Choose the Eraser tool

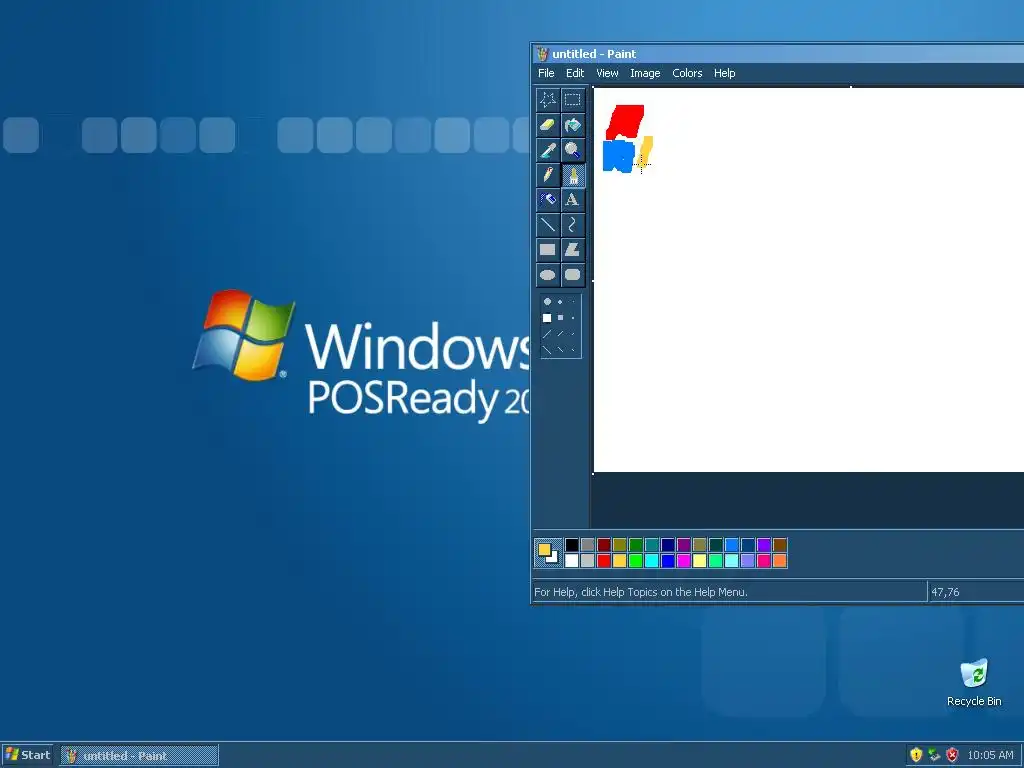point(547,125)
